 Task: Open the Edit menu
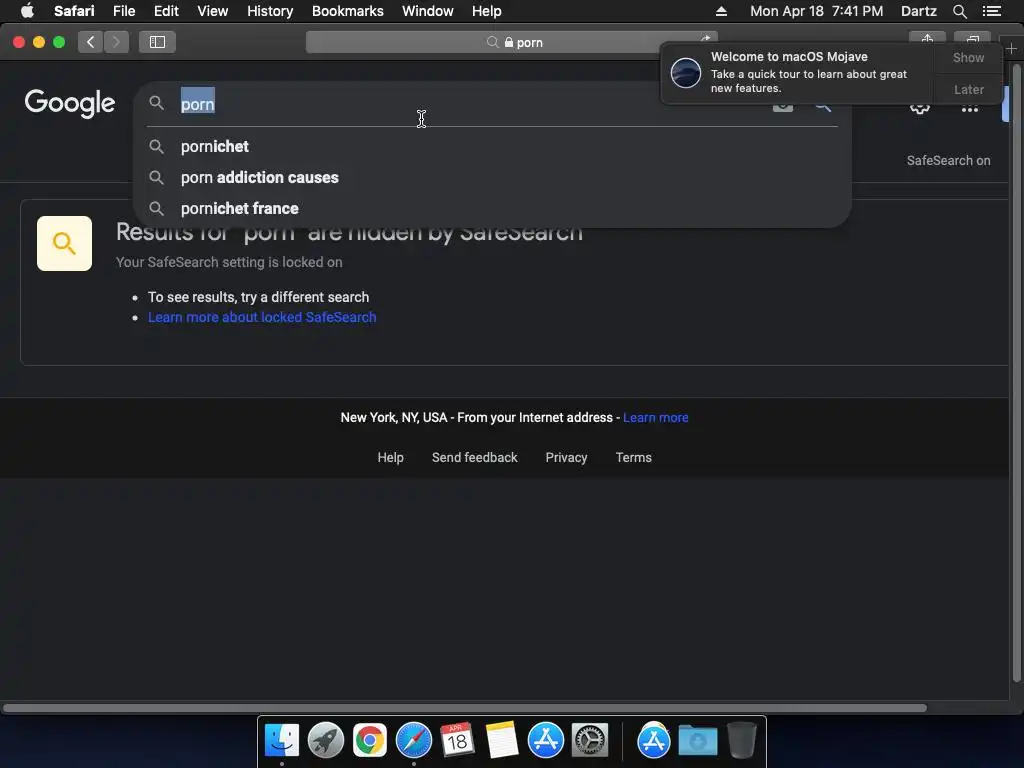[166, 11]
